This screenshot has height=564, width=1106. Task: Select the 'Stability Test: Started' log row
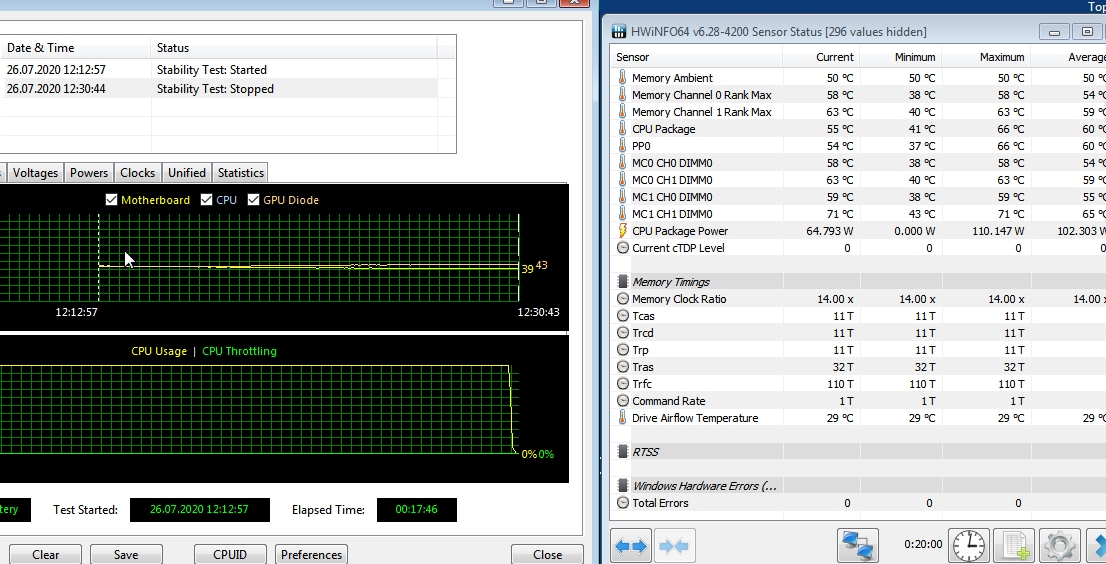[219, 70]
